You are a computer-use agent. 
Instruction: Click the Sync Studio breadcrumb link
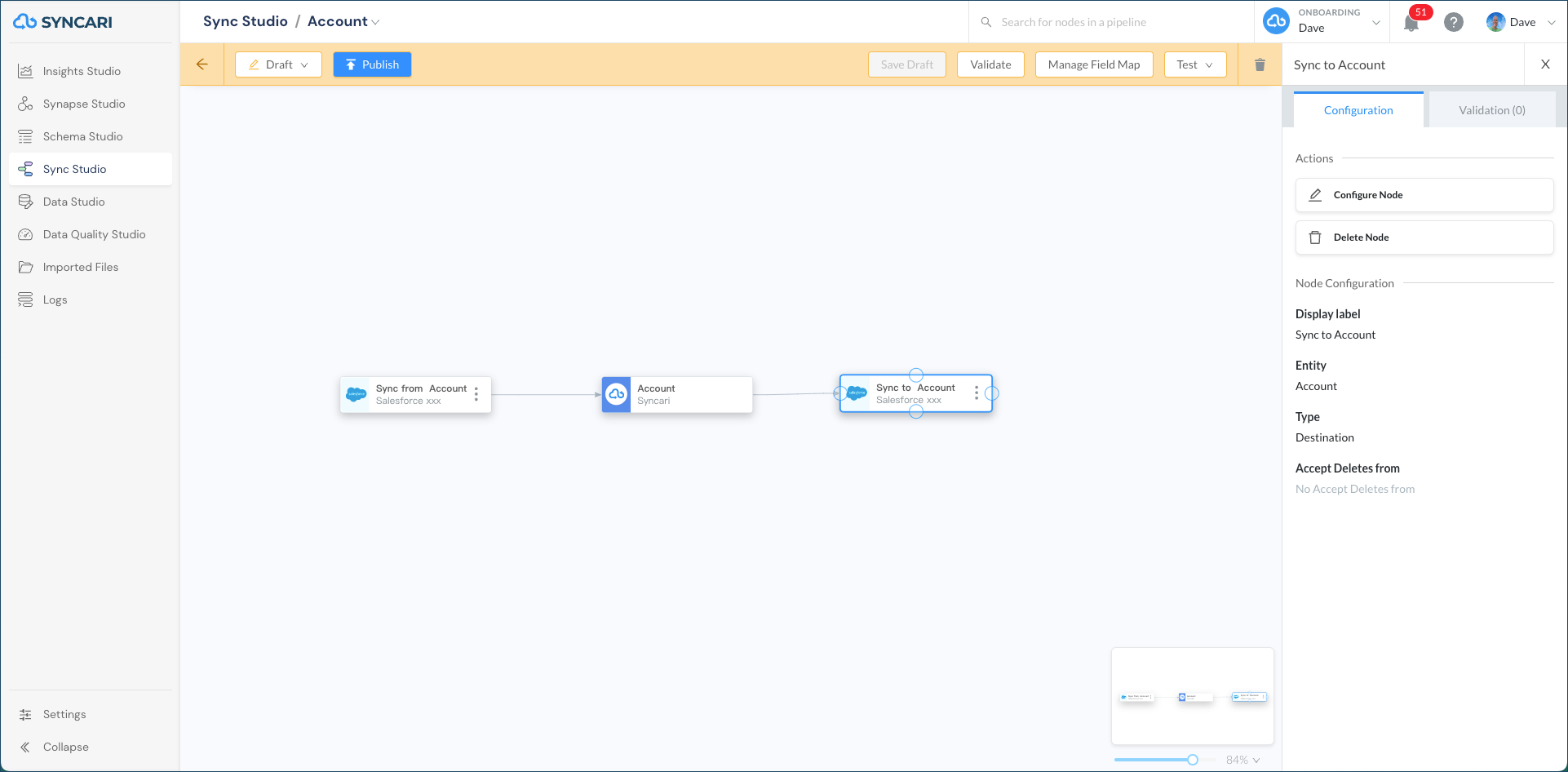pyautogui.click(x=246, y=21)
